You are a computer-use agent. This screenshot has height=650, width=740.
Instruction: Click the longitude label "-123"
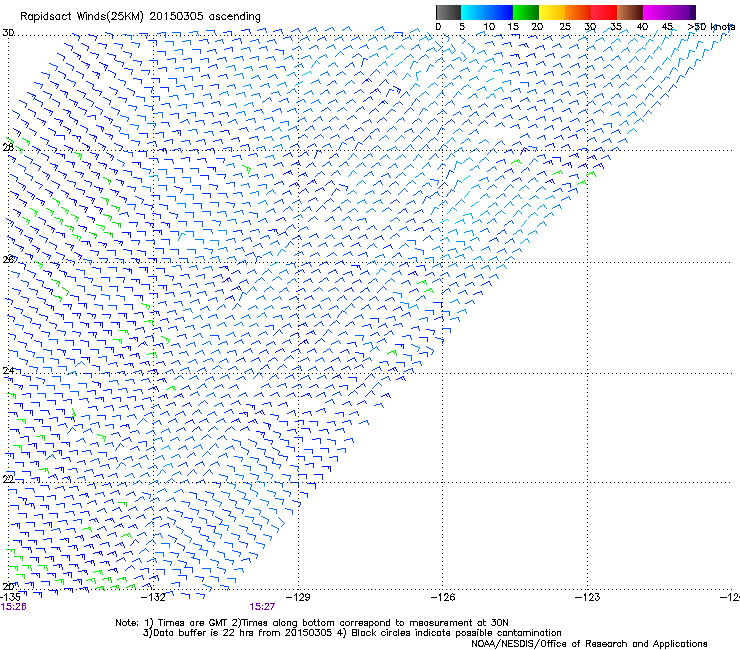coord(588,597)
